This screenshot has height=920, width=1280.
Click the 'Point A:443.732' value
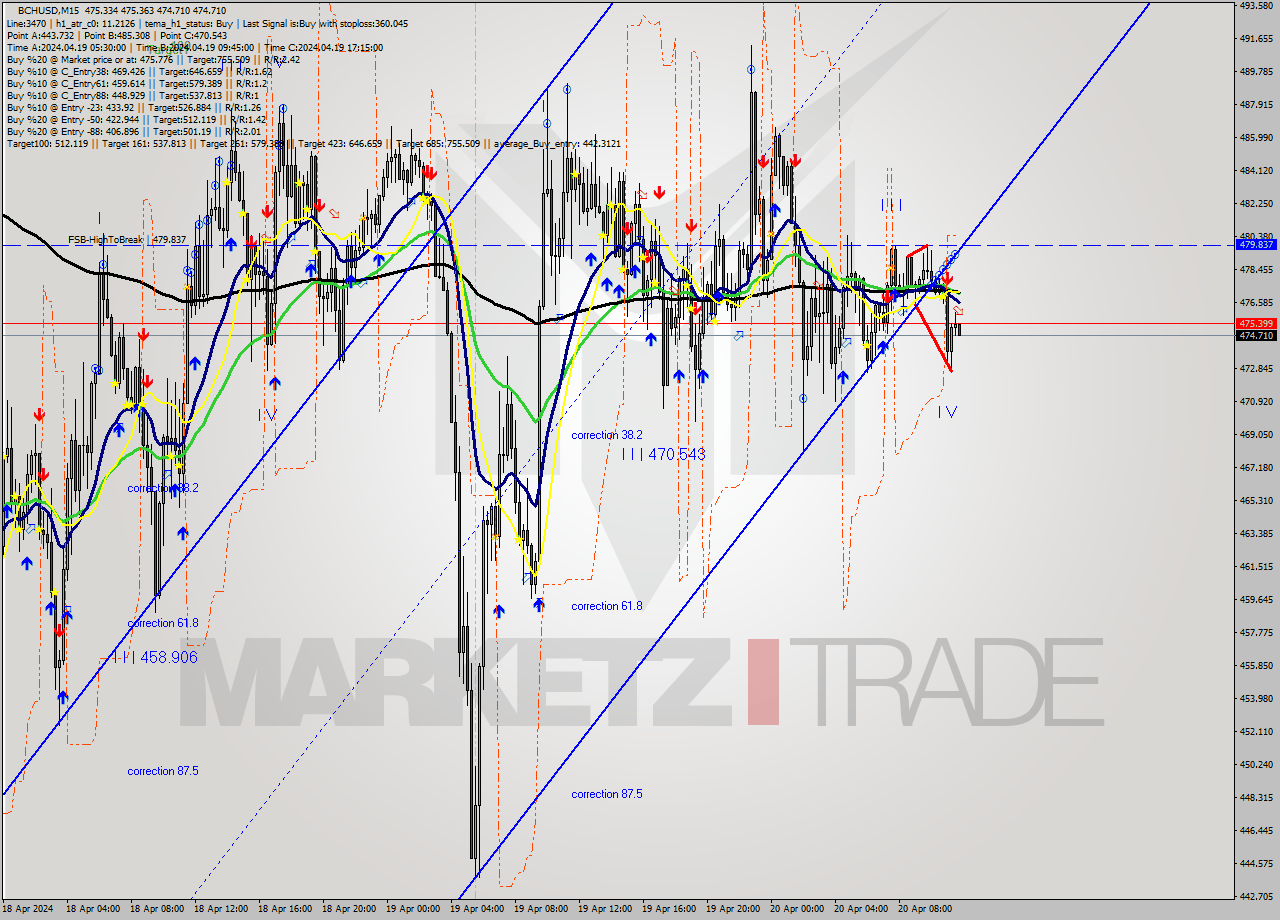(39, 35)
